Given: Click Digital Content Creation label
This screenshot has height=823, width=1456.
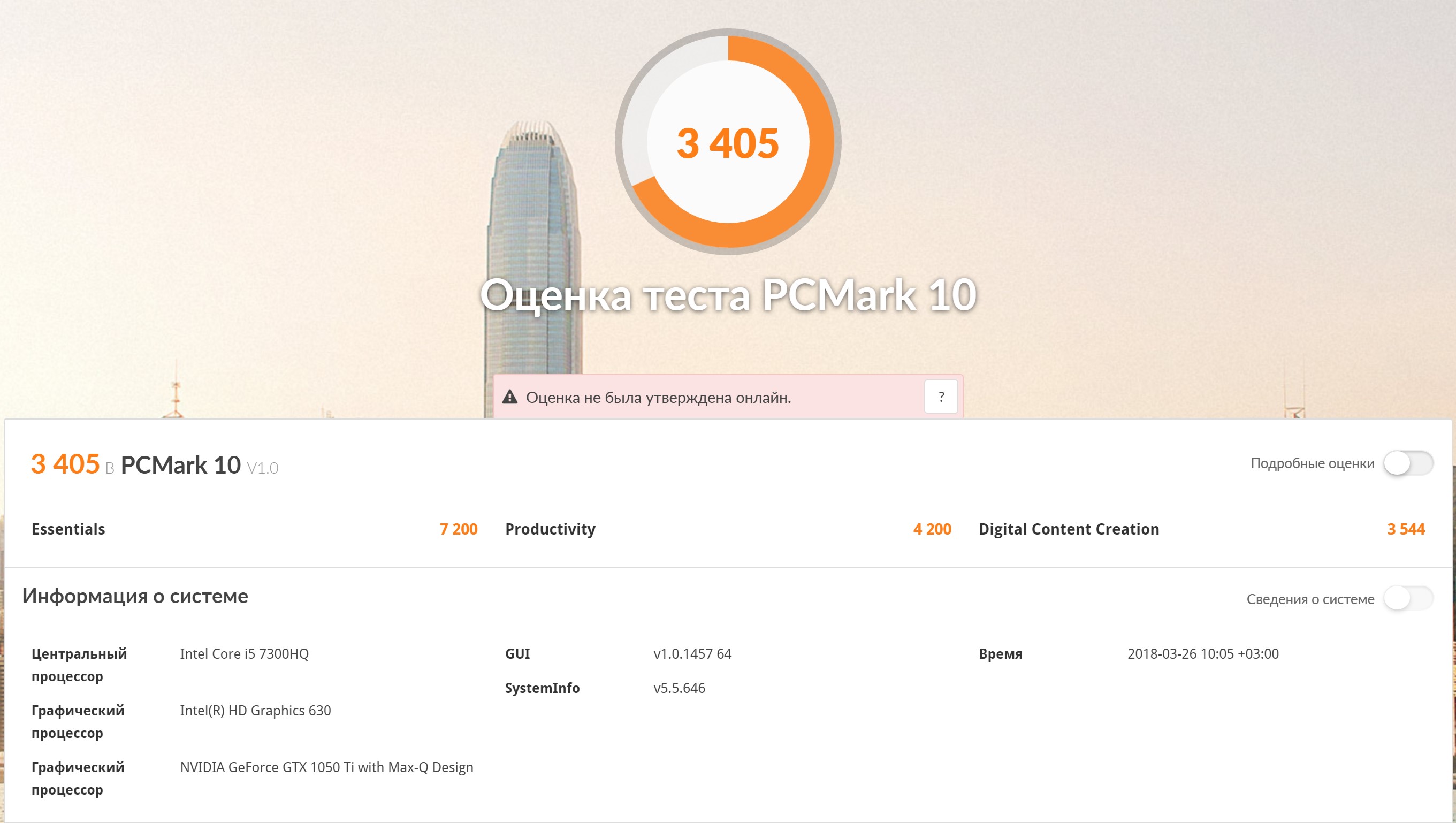Looking at the screenshot, I should point(1069,529).
